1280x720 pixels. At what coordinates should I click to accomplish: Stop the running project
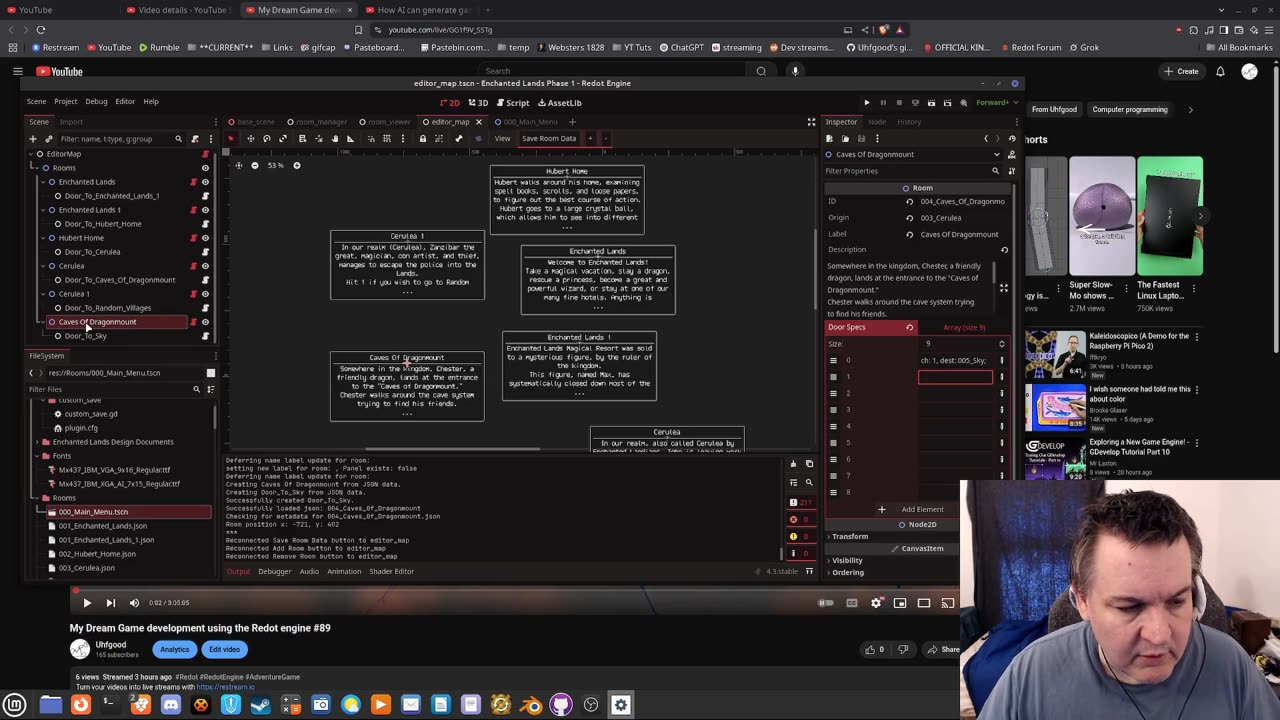click(x=899, y=102)
